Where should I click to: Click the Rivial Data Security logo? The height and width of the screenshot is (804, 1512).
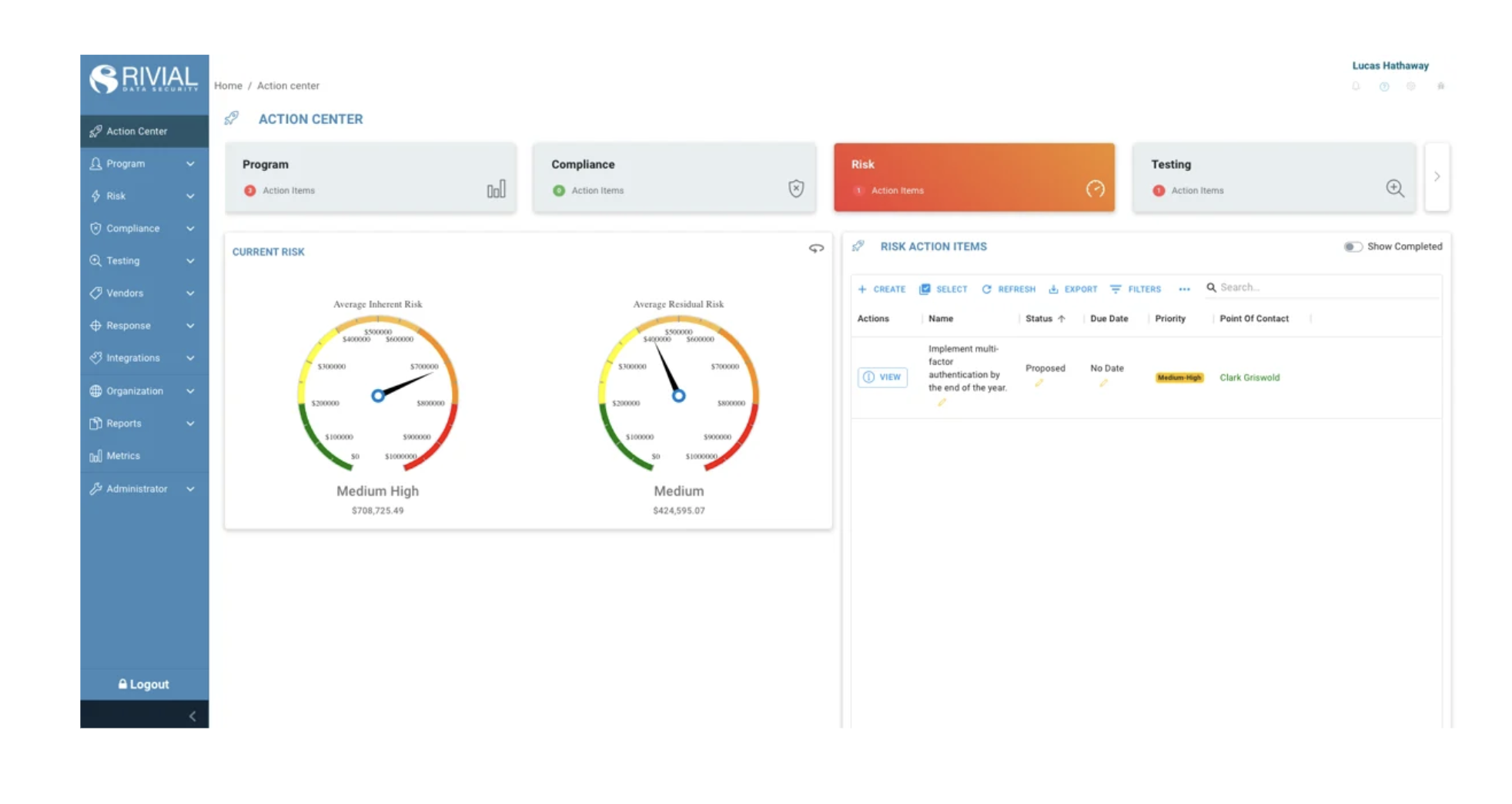click(143, 79)
